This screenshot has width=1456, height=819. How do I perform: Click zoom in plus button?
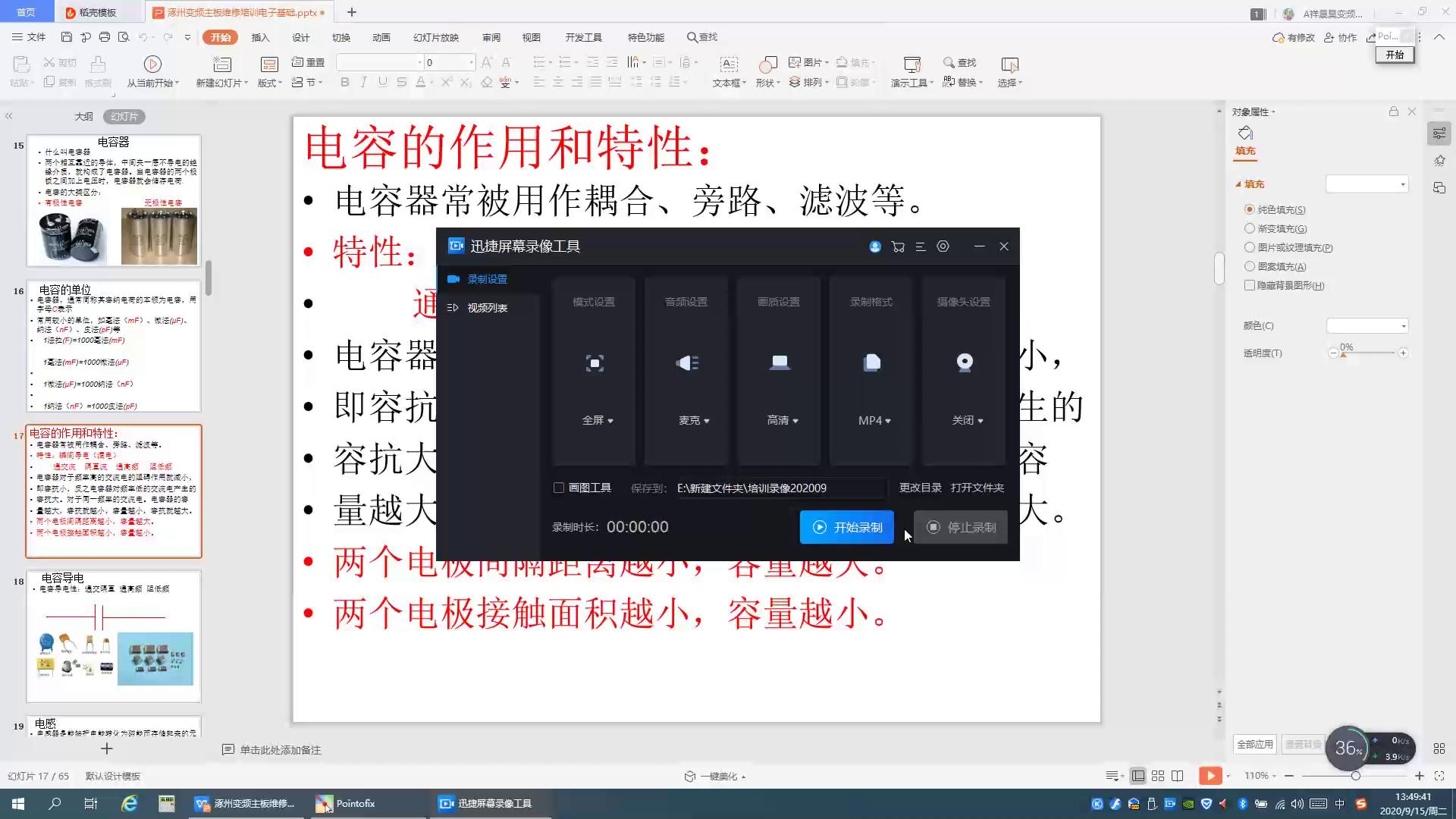(x=1419, y=776)
